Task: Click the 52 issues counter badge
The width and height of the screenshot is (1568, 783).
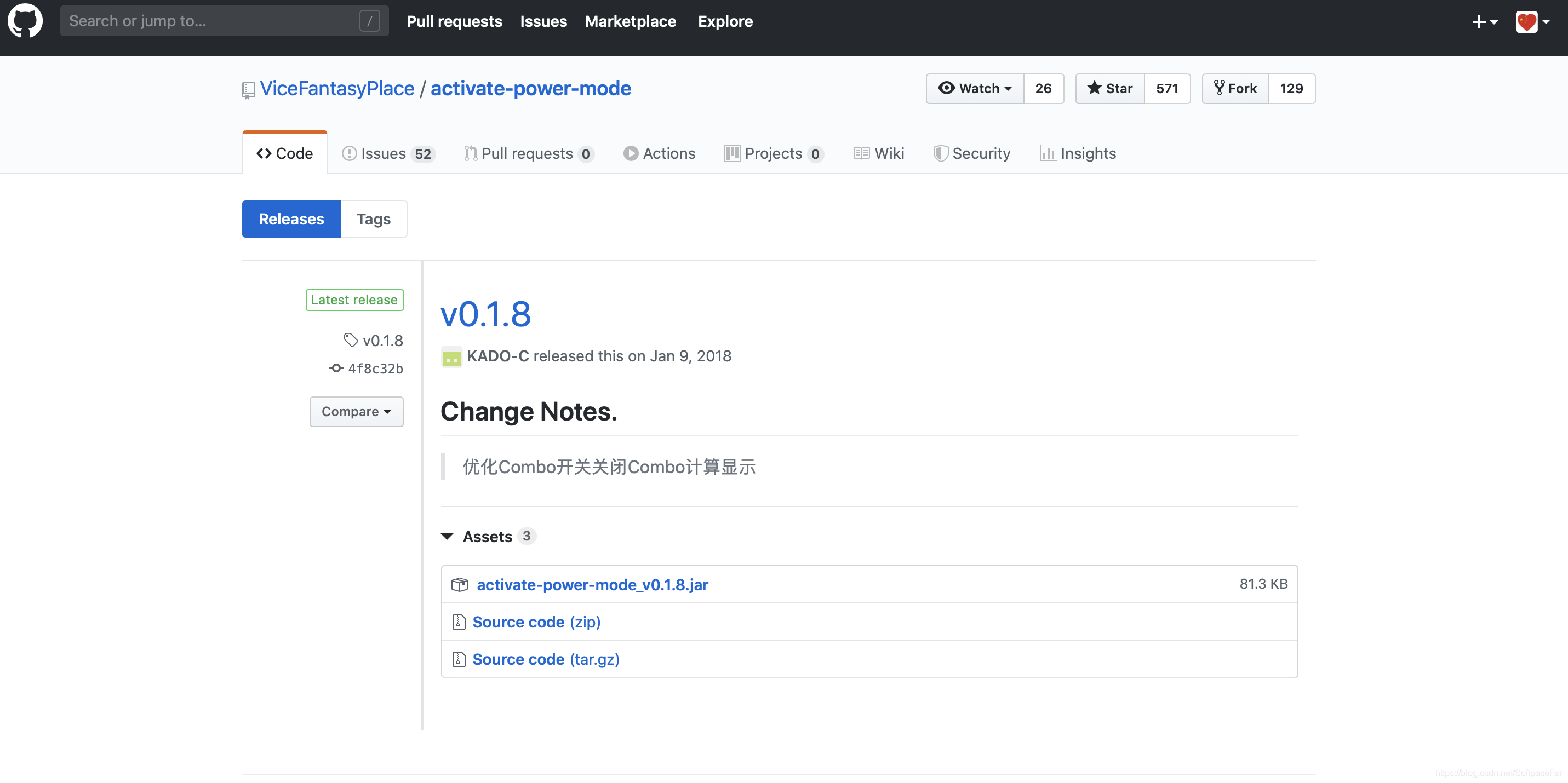Action: point(423,154)
